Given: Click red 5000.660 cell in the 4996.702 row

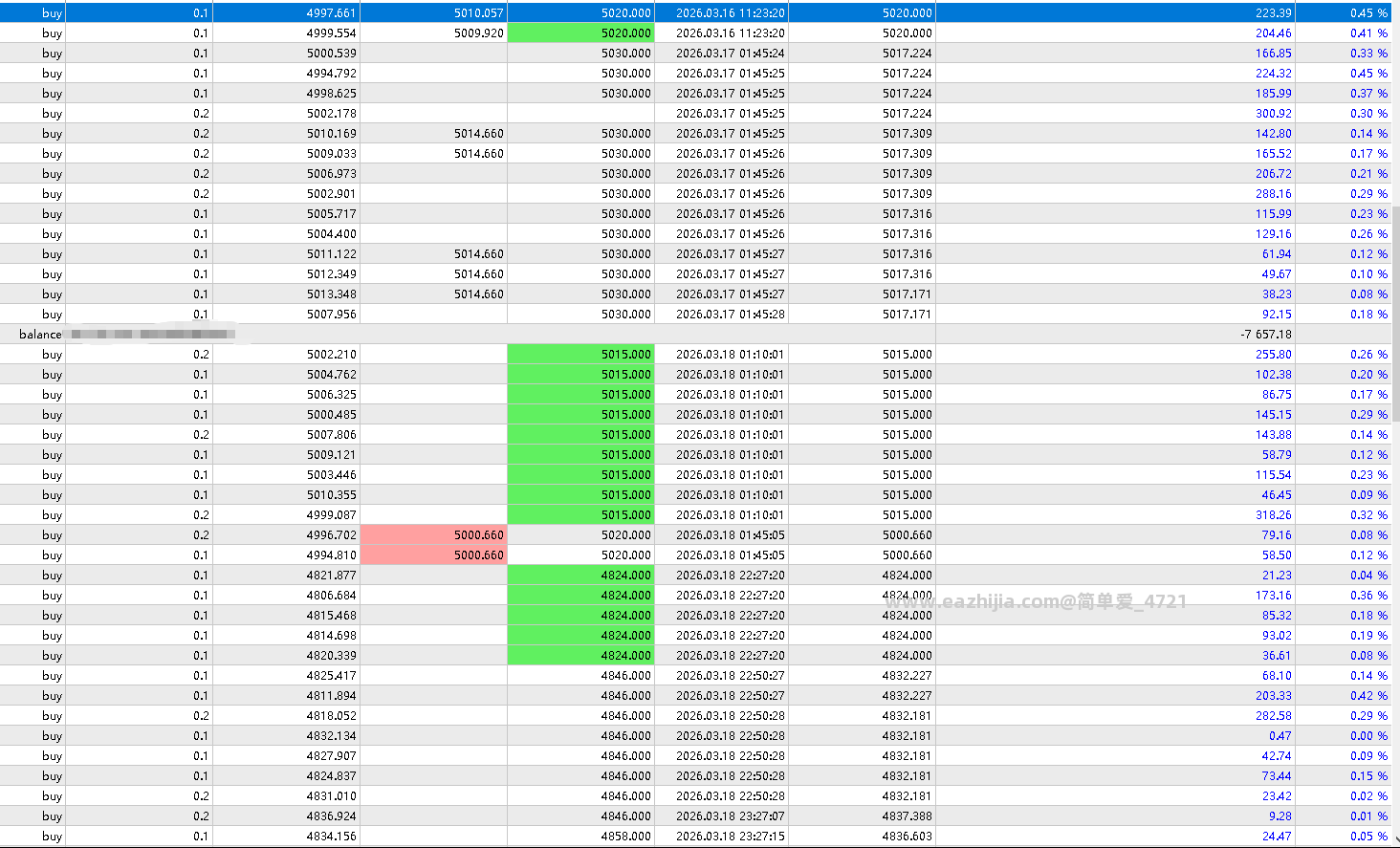Looking at the screenshot, I should [433, 535].
